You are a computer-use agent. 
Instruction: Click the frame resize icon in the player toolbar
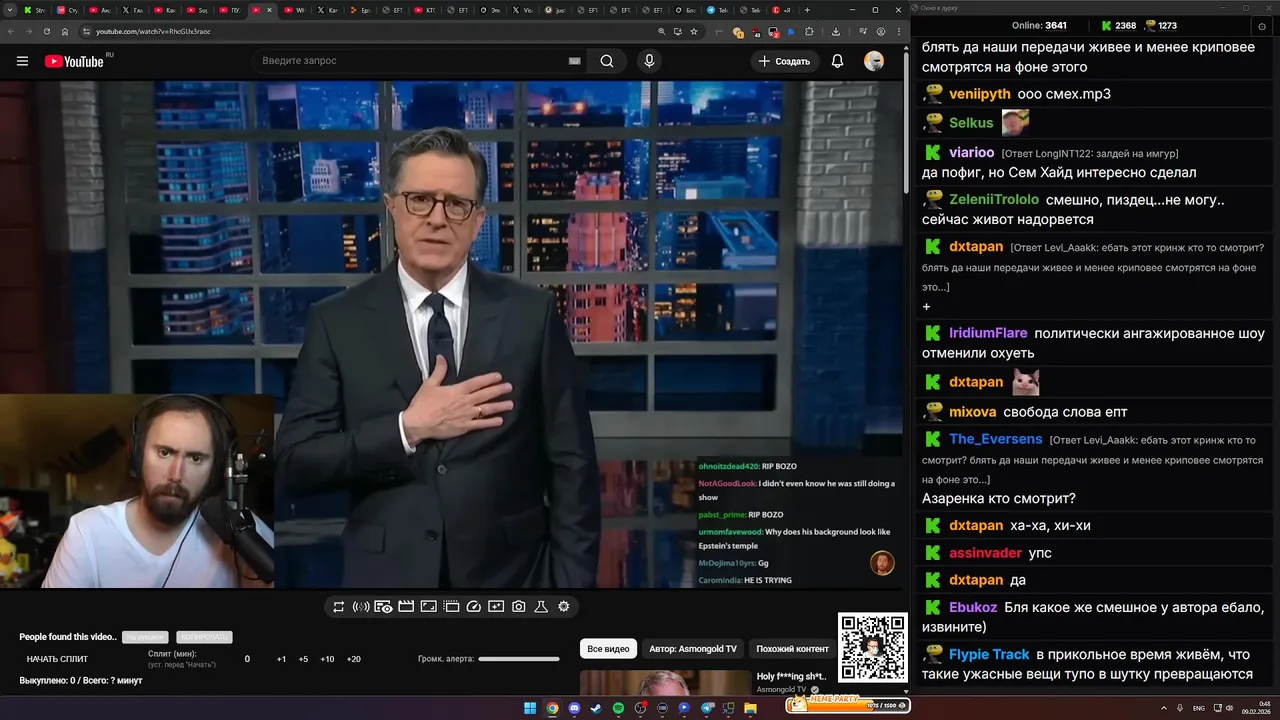pos(428,606)
